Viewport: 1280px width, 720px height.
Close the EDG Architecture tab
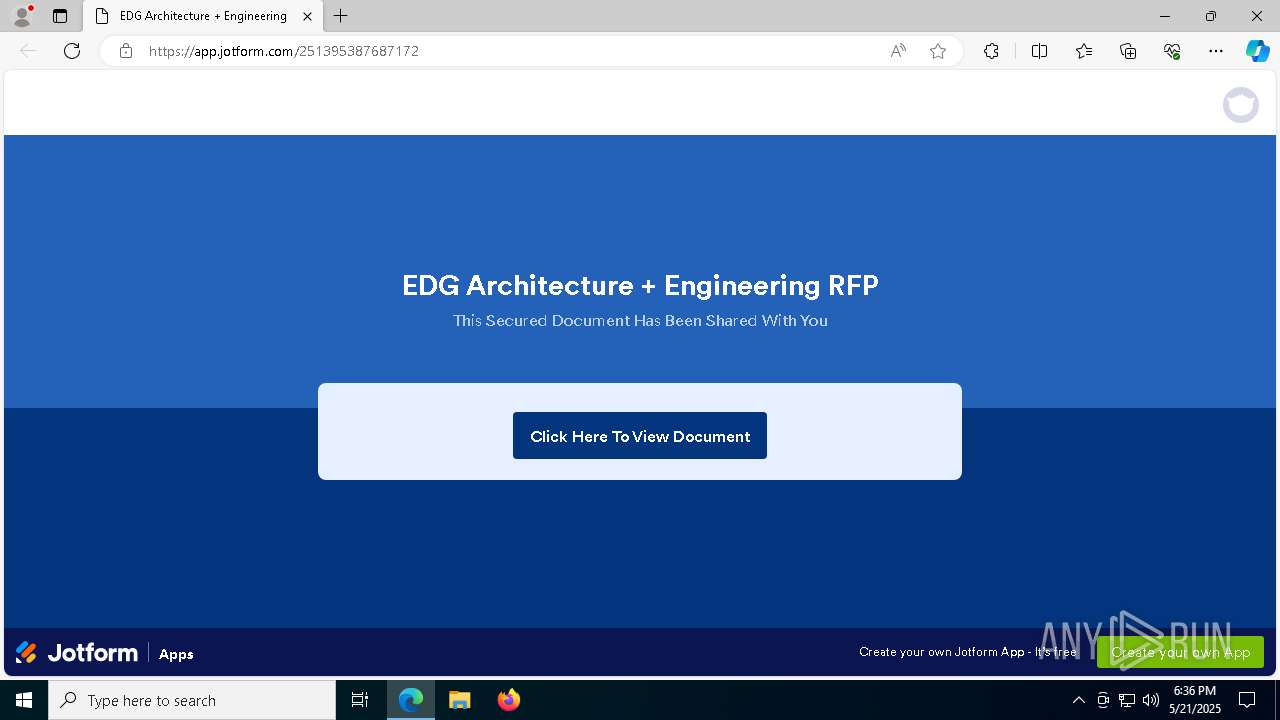pyautogui.click(x=307, y=16)
